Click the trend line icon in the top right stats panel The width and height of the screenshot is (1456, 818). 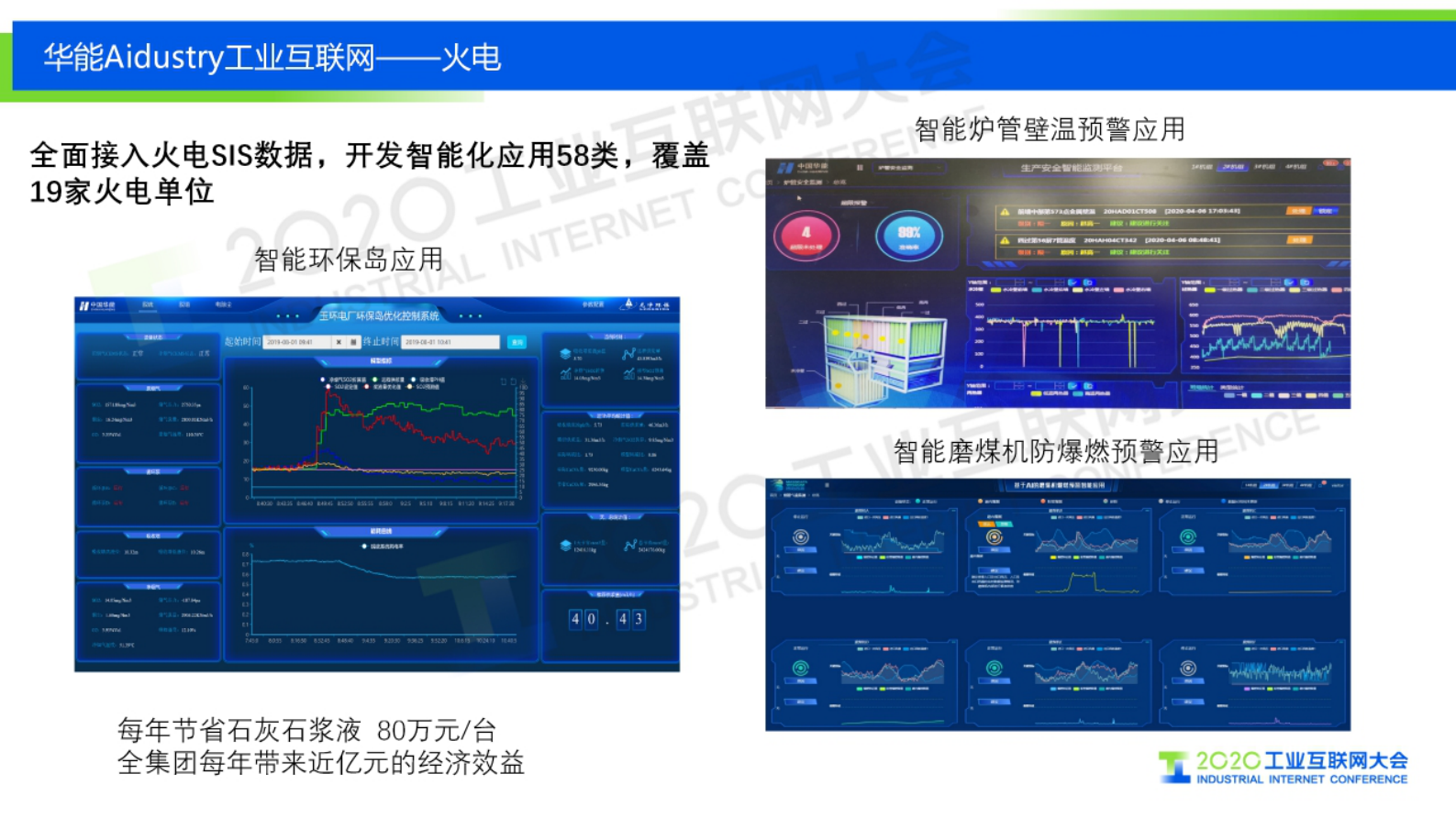pyautogui.click(x=628, y=354)
